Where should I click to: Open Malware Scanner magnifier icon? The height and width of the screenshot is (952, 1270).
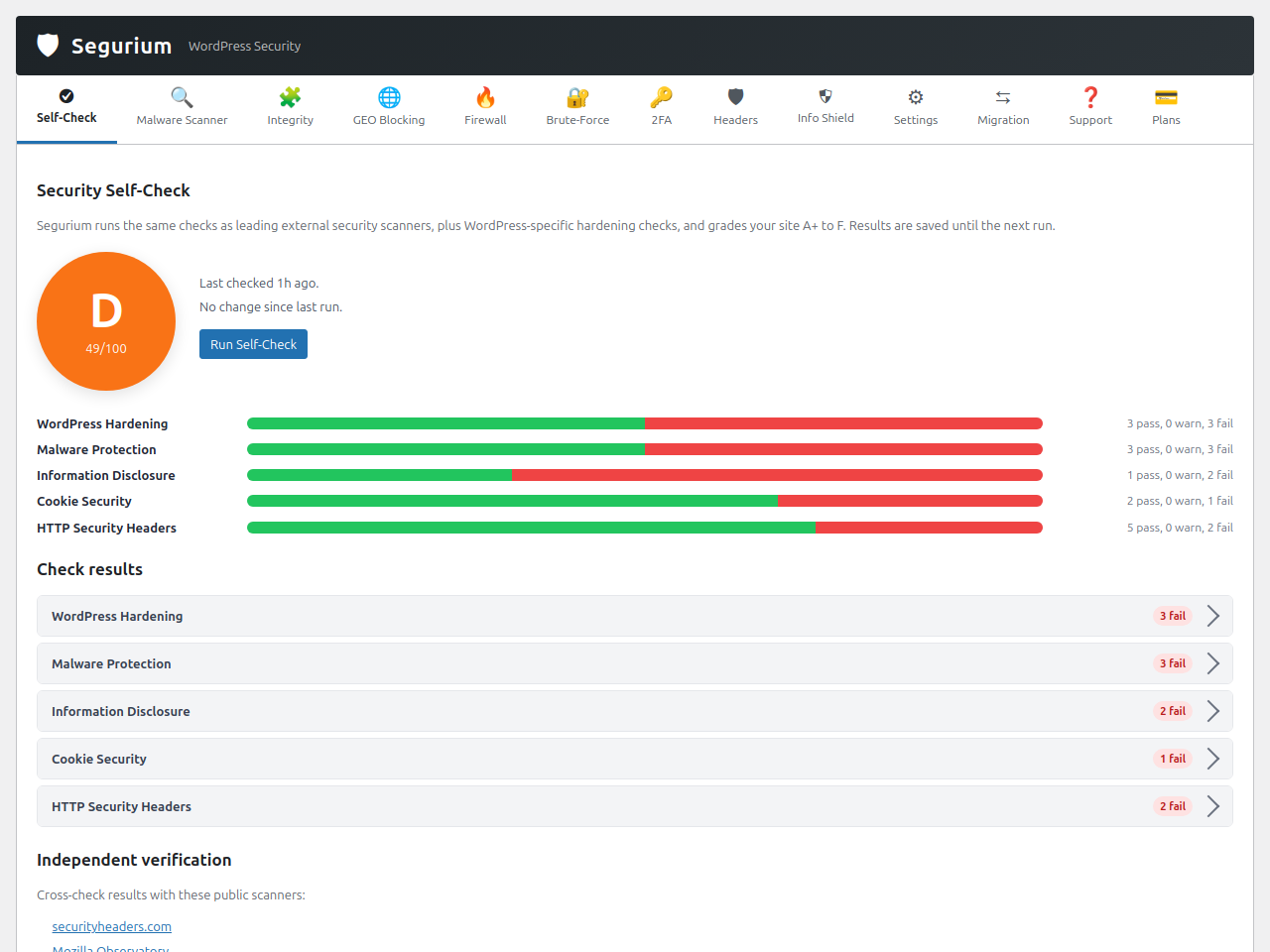[182, 97]
